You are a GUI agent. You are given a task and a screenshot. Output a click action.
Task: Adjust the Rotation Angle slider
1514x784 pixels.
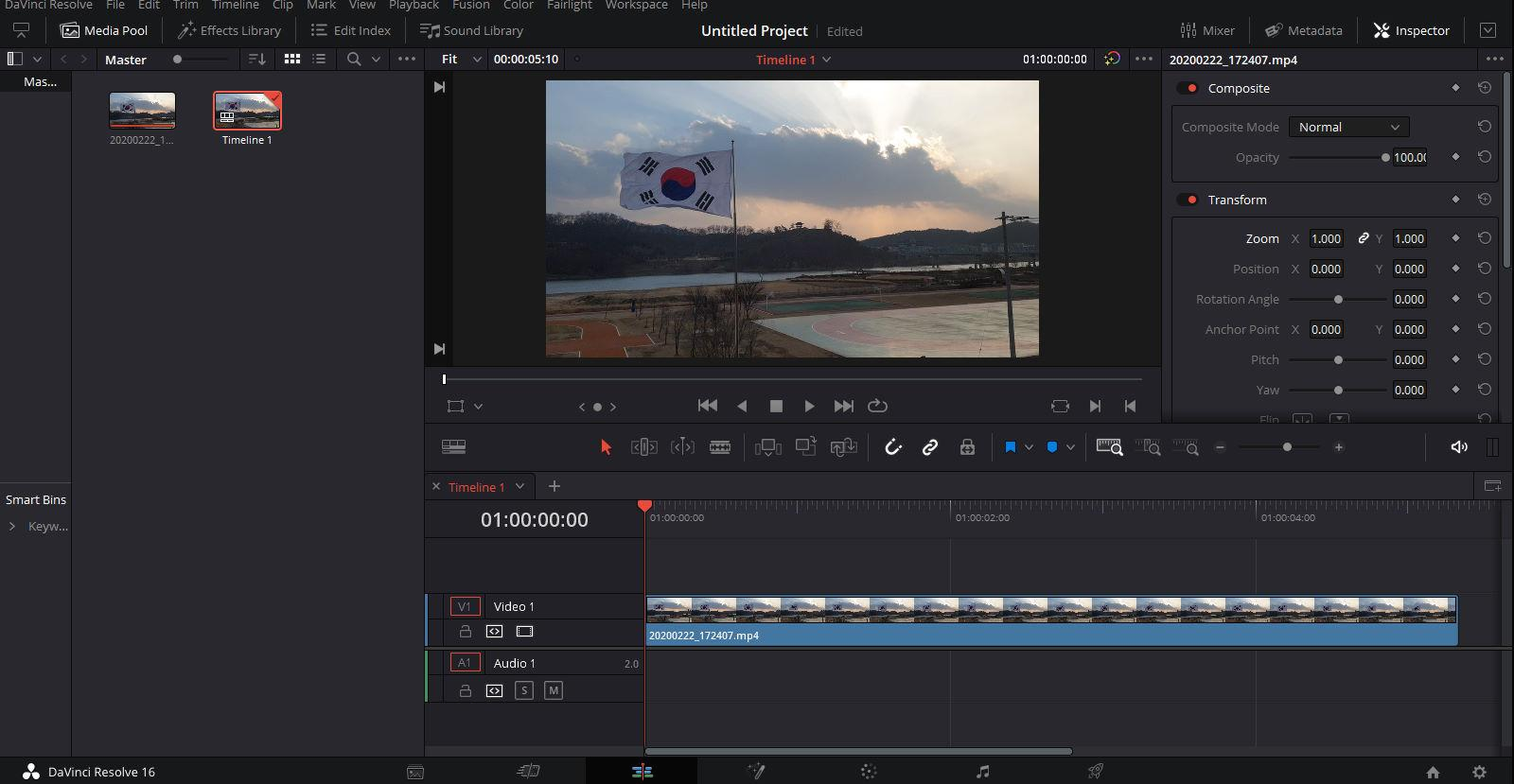(1337, 299)
